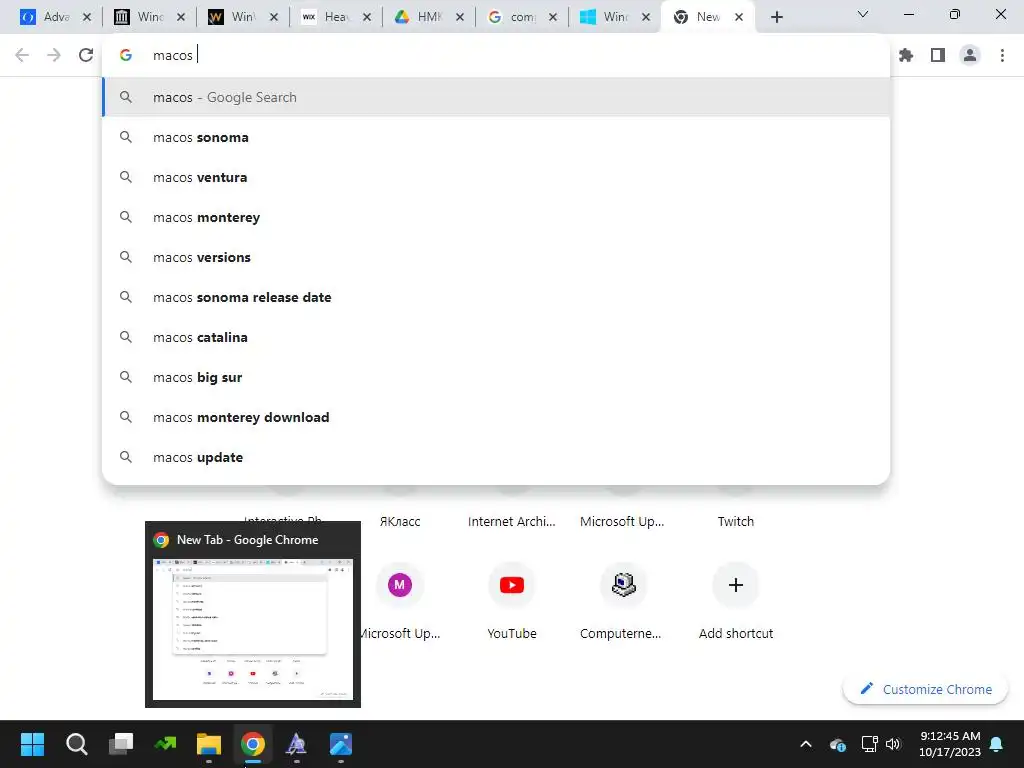Open the Windows Start menu
Viewport: 1024px width, 768px height.
tap(32, 744)
